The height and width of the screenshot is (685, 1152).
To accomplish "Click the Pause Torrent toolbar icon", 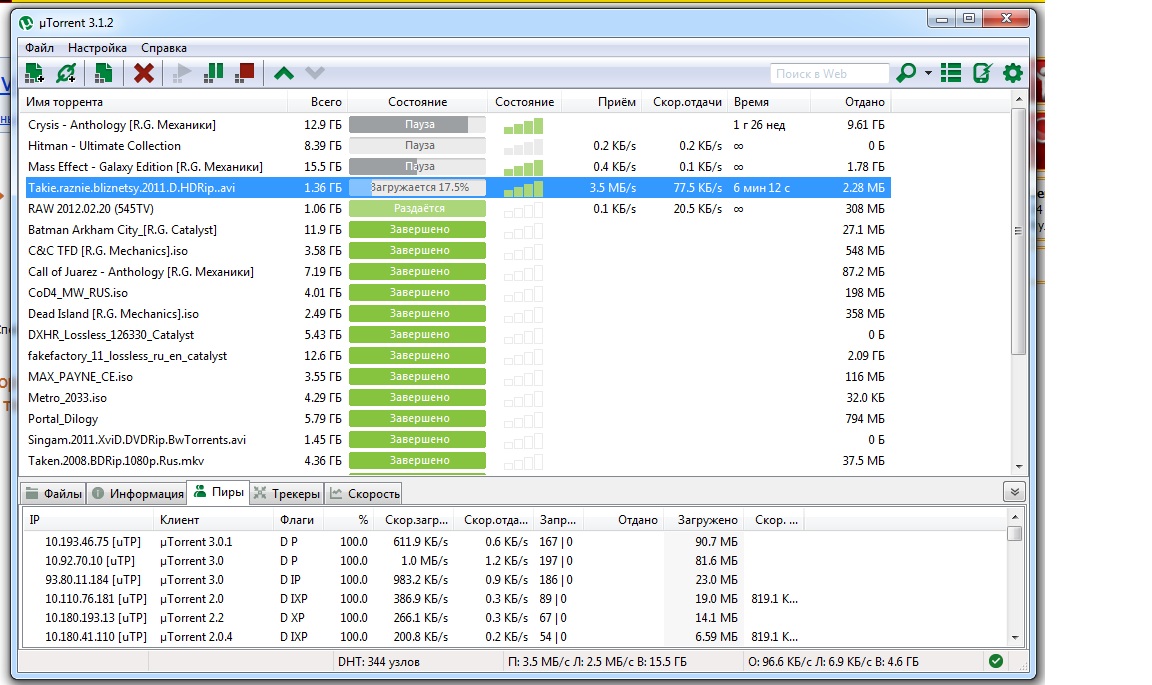I will coord(213,73).
